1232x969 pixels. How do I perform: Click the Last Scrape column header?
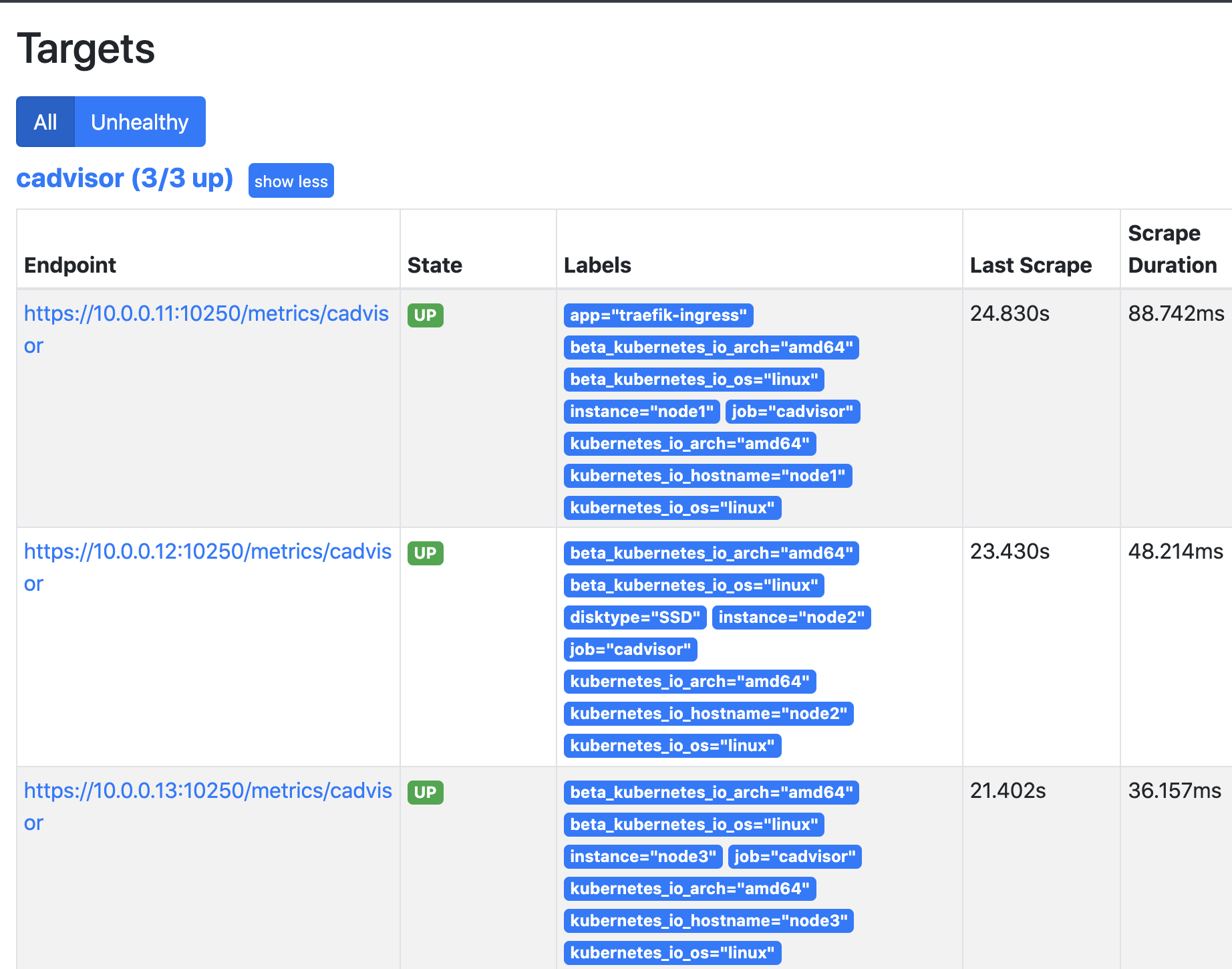[x=1031, y=265]
